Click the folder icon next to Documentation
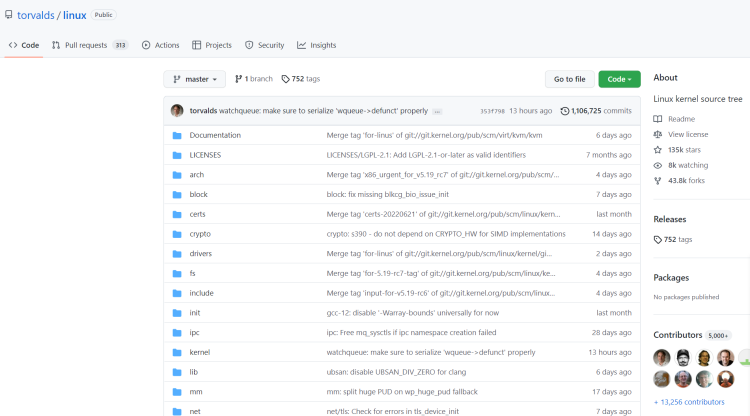 (x=177, y=135)
